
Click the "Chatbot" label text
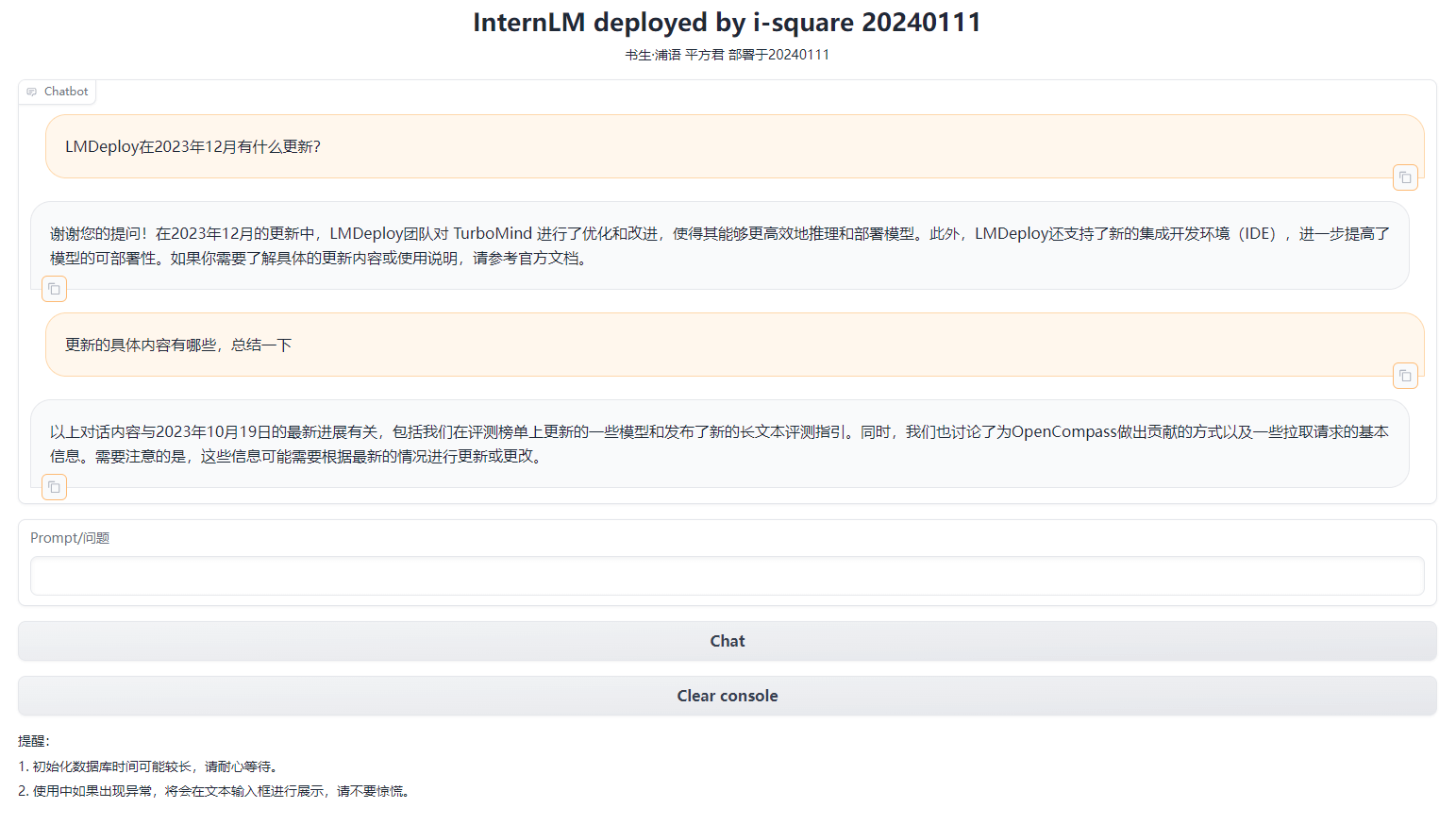(66, 92)
